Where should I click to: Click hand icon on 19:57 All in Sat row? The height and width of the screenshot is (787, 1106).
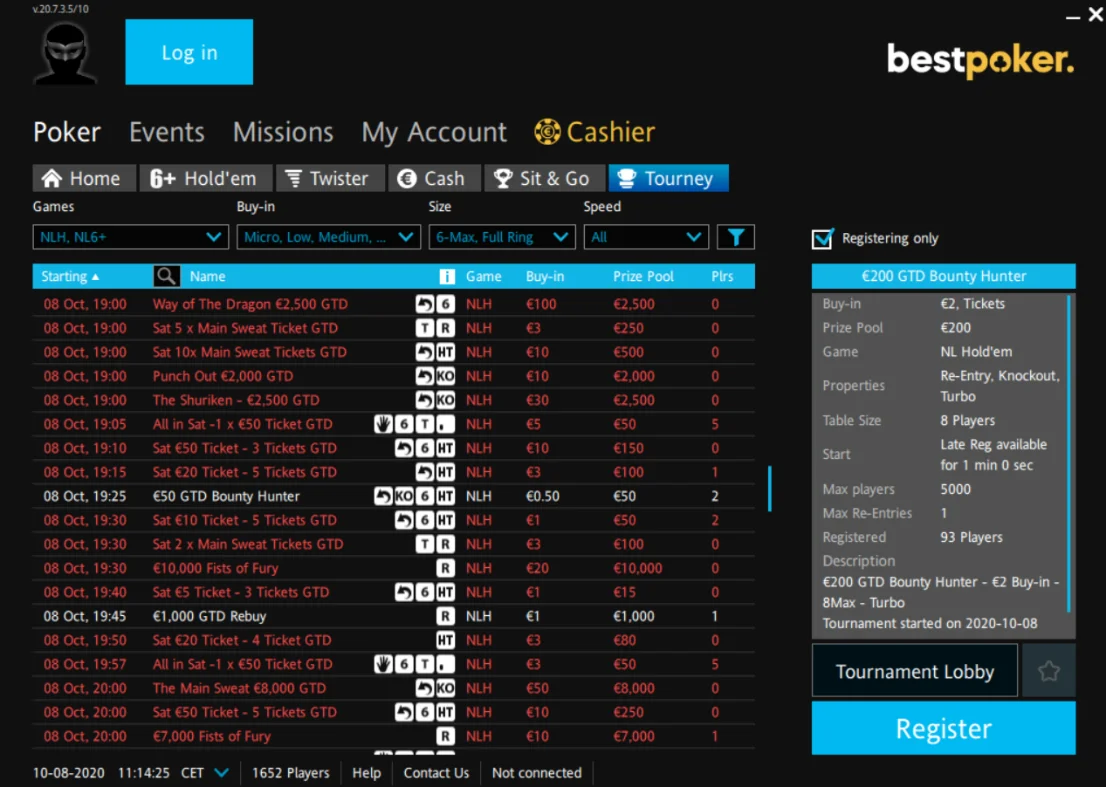pos(383,664)
